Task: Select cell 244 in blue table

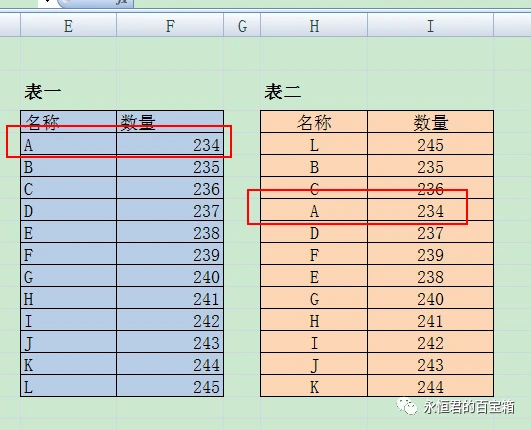Action: (170, 364)
